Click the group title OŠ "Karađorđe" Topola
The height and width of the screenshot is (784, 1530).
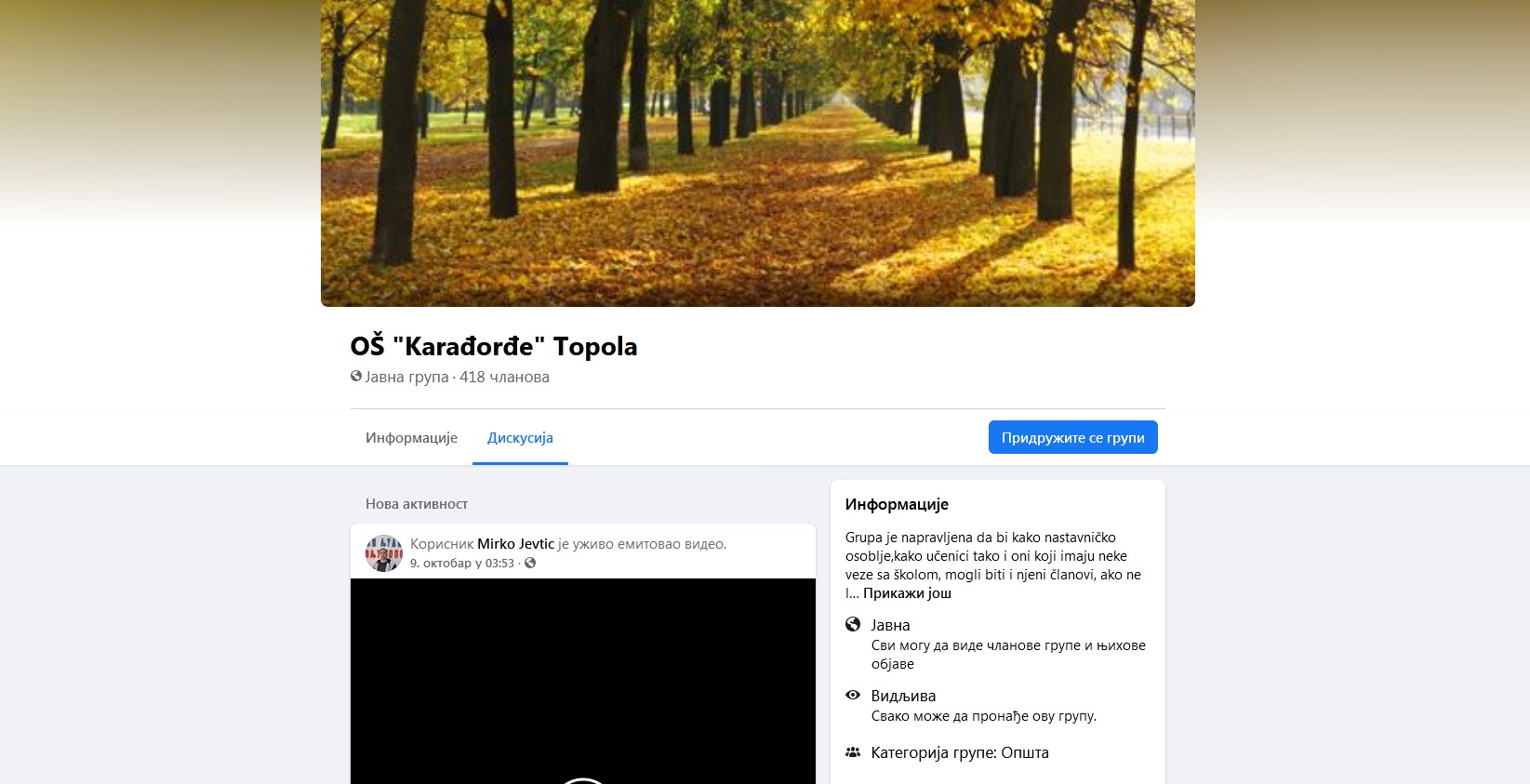click(x=494, y=346)
